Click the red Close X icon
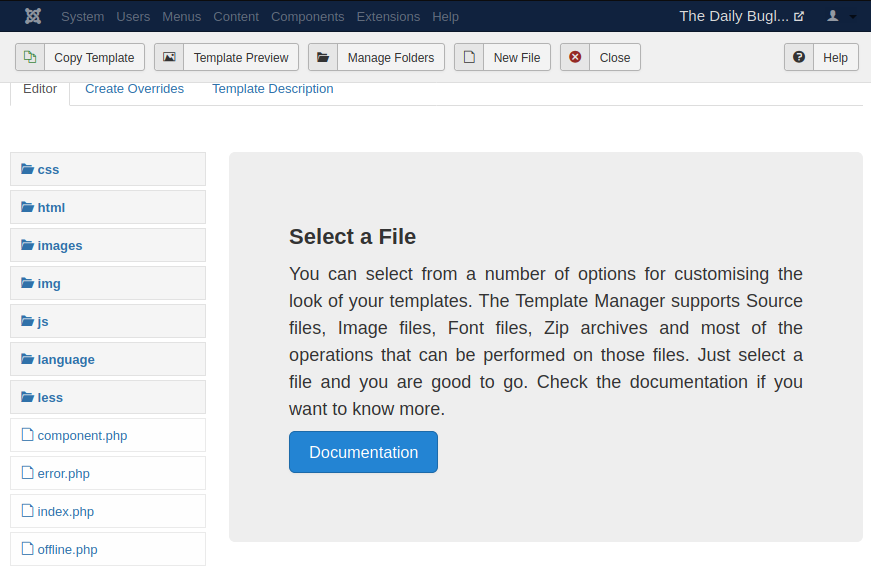 tap(575, 57)
